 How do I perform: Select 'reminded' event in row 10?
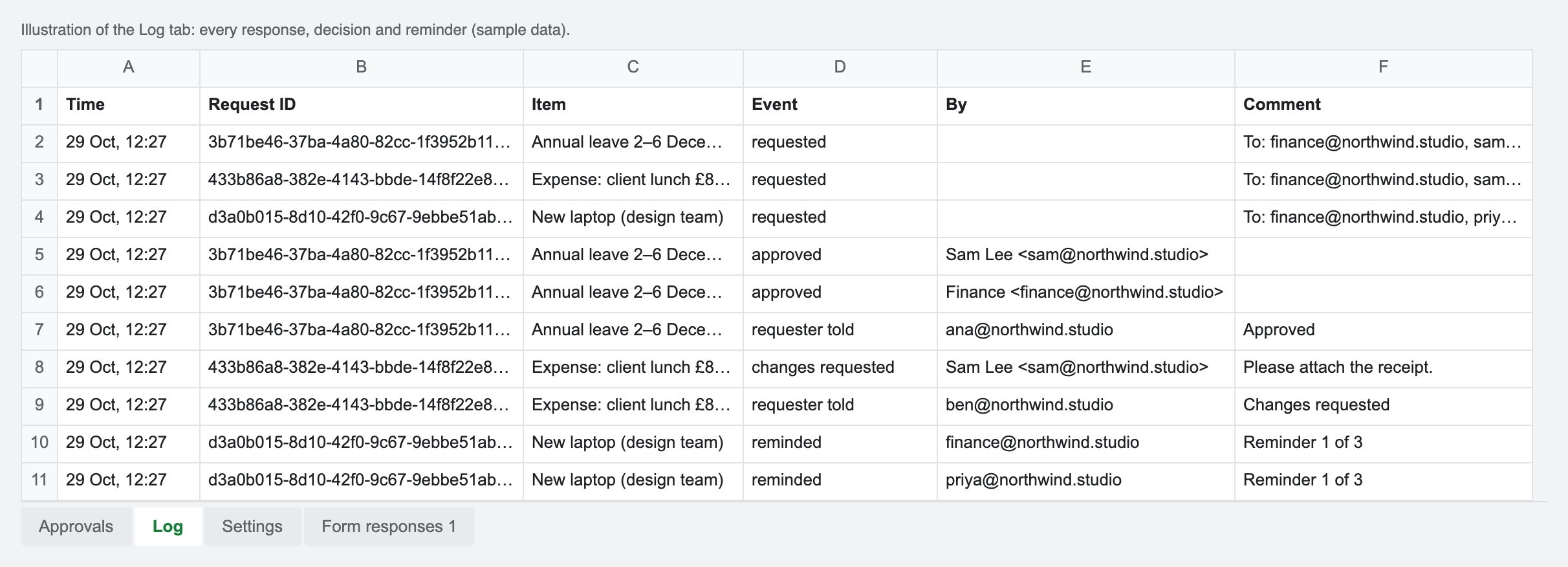[840, 444]
